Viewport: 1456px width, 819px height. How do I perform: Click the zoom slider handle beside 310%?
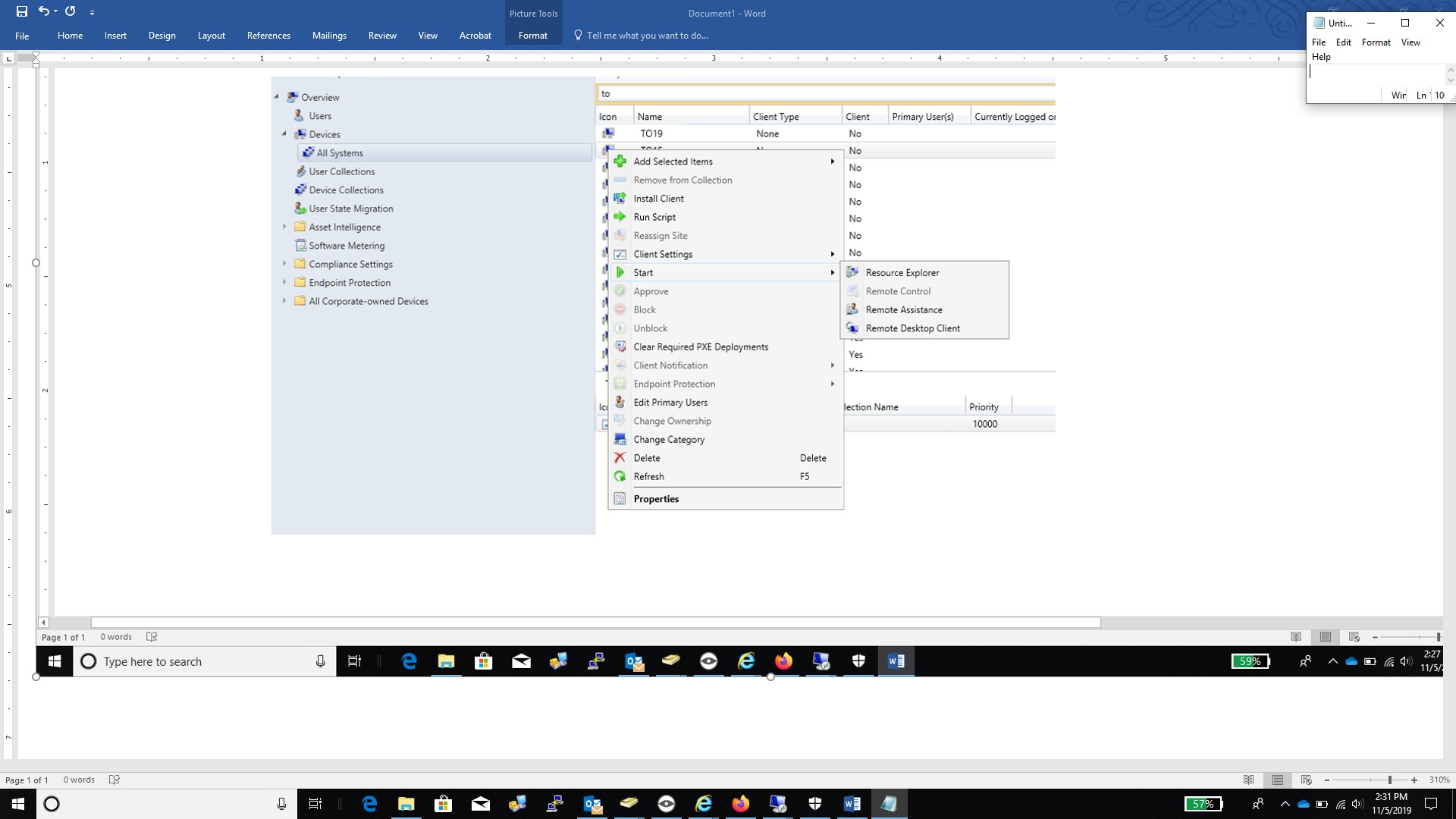pyautogui.click(x=1389, y=780)
